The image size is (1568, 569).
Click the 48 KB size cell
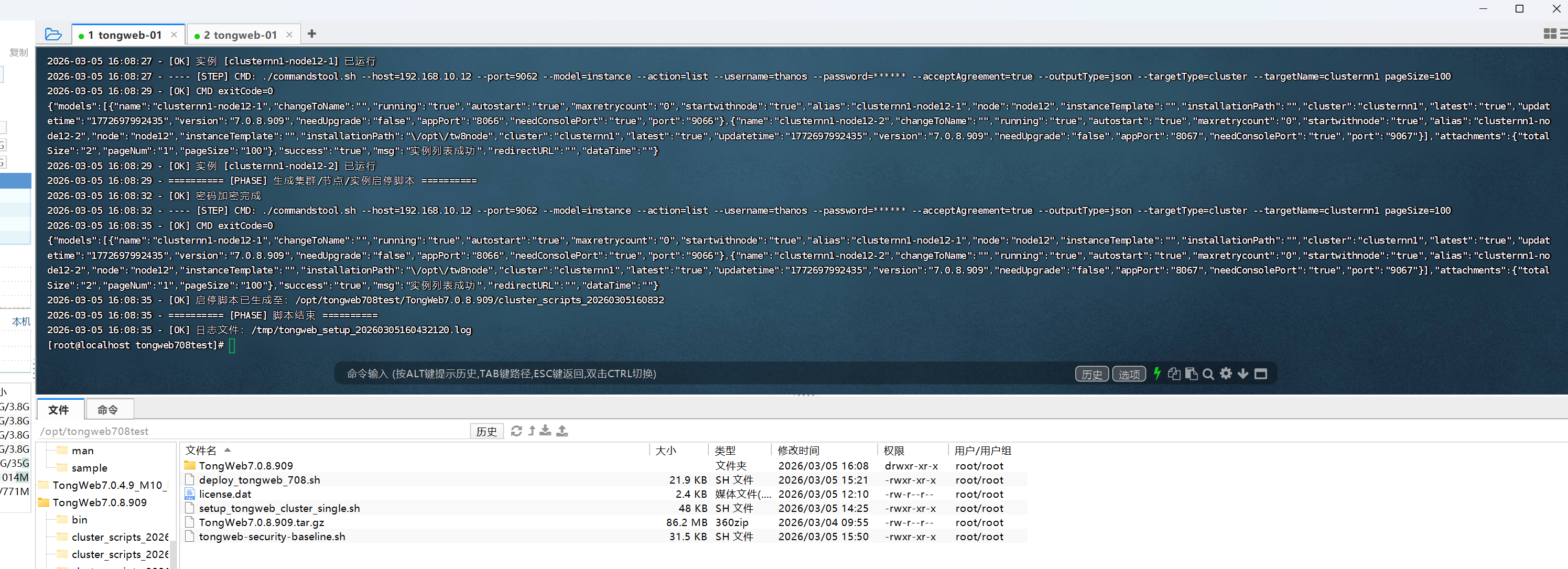click(693, 509)
